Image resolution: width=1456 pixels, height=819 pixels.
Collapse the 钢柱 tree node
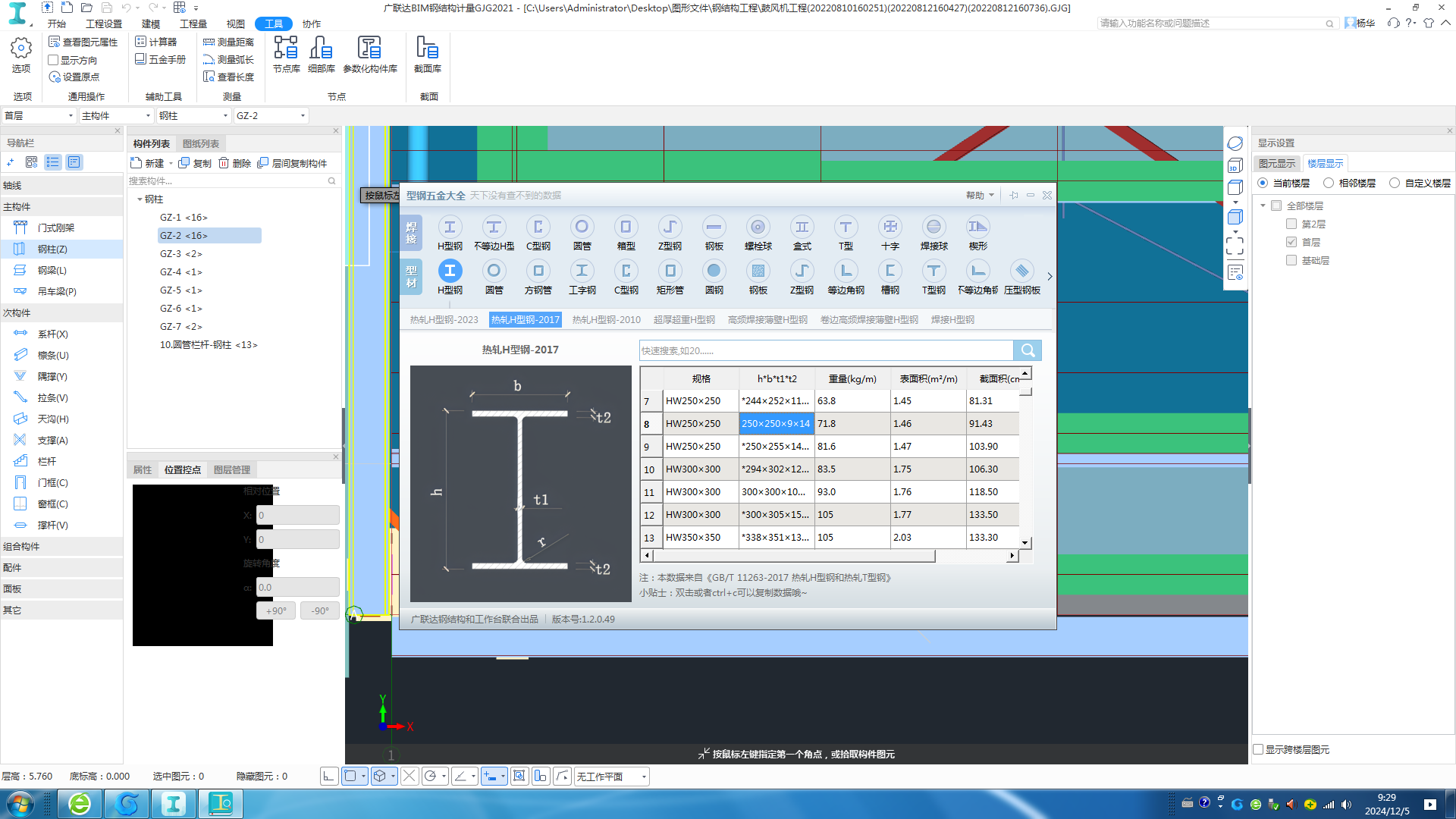click(x=140, y=199)
